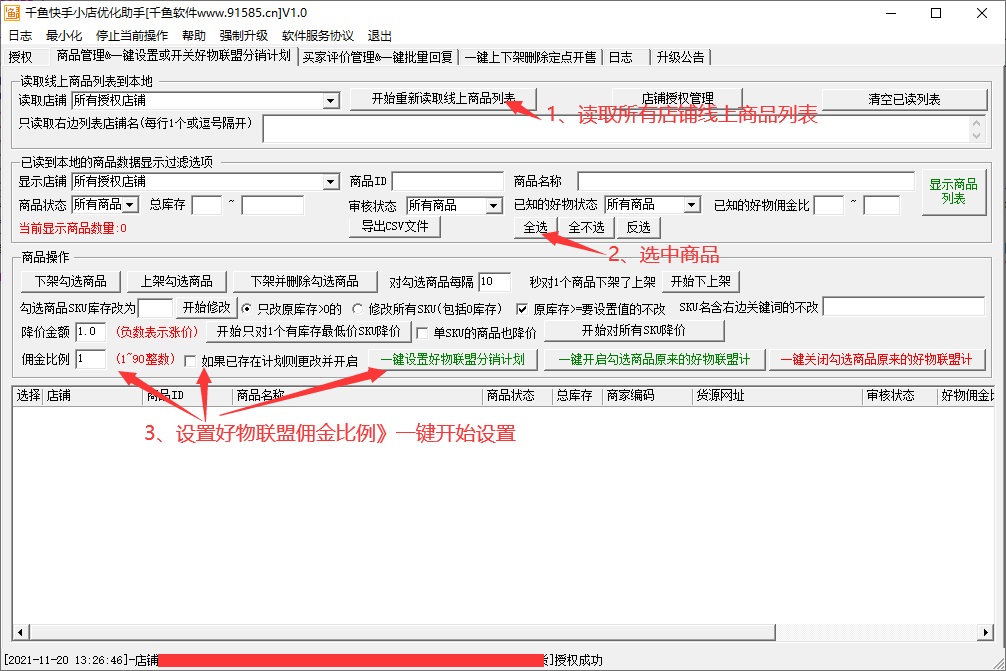The image size is (1006, 671).
Task: Click 停止当前操作 in the menu bar
Action: [132, 35]
